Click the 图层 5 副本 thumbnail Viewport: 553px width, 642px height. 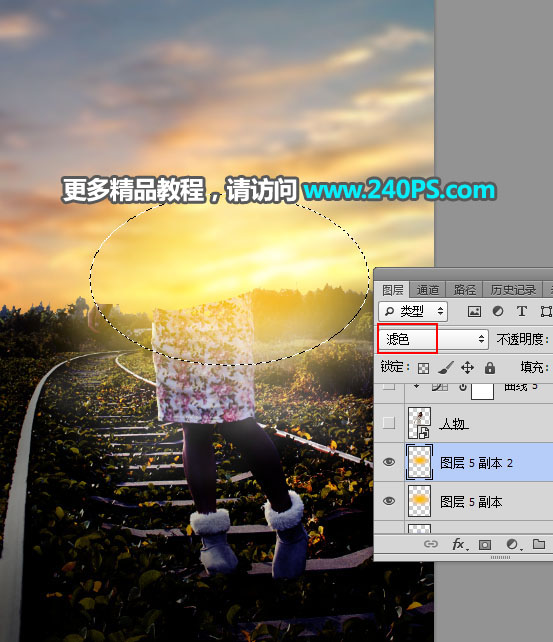click(x=419, y=501)
